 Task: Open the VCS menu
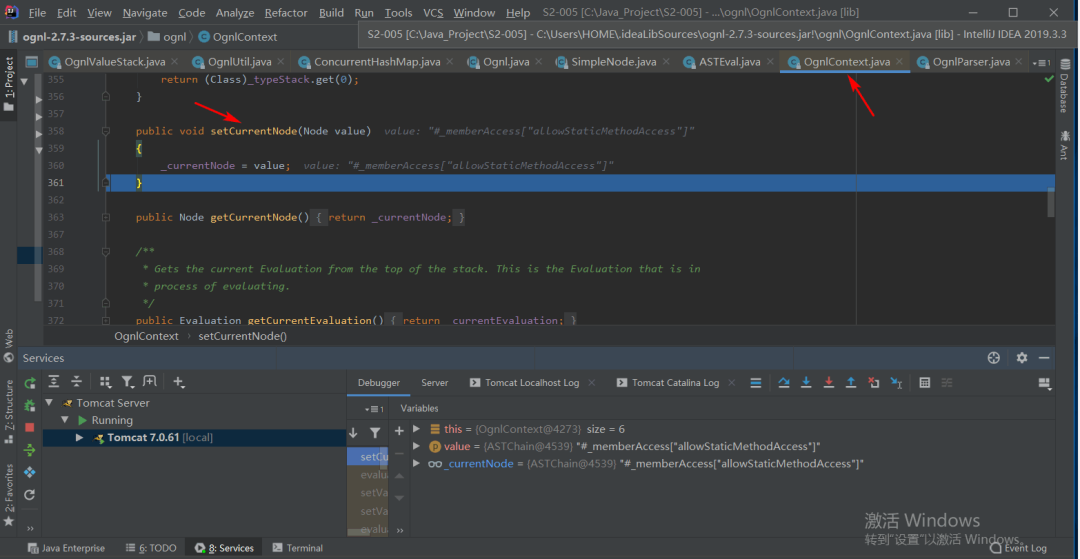pos(433,13)
